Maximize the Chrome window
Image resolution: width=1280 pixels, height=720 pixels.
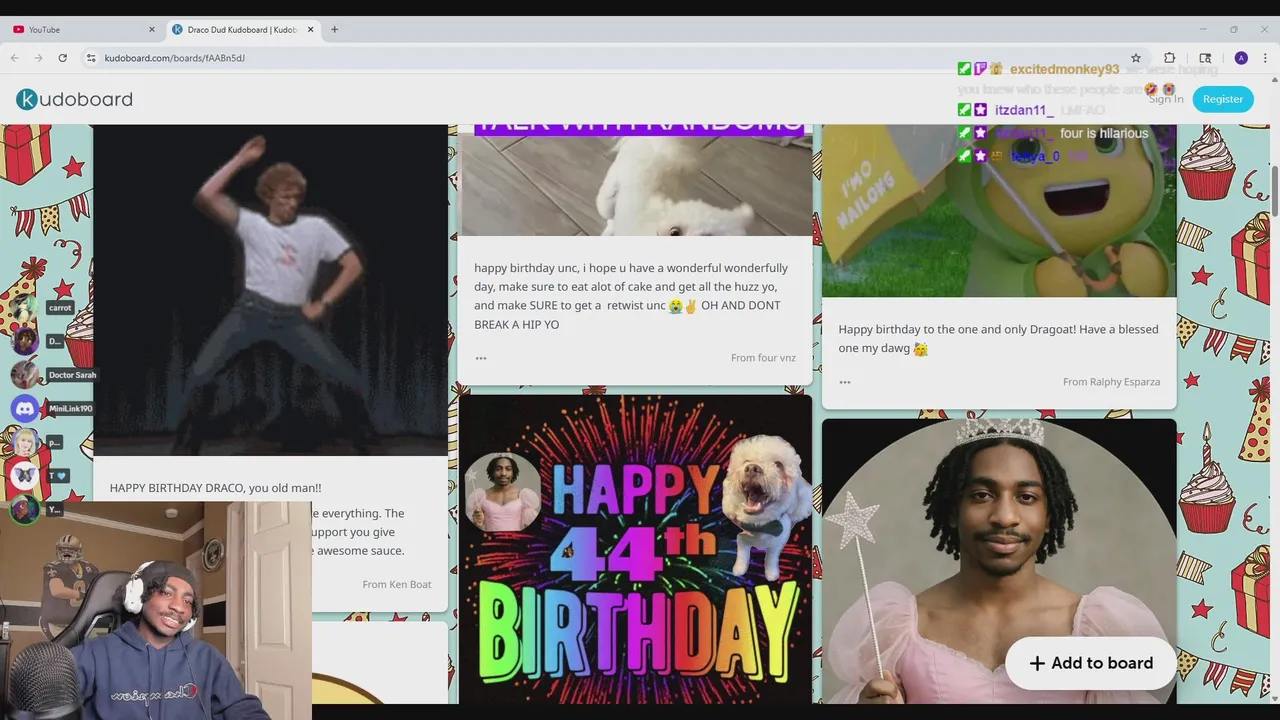pyautogui.click(x=1234, y=29)
